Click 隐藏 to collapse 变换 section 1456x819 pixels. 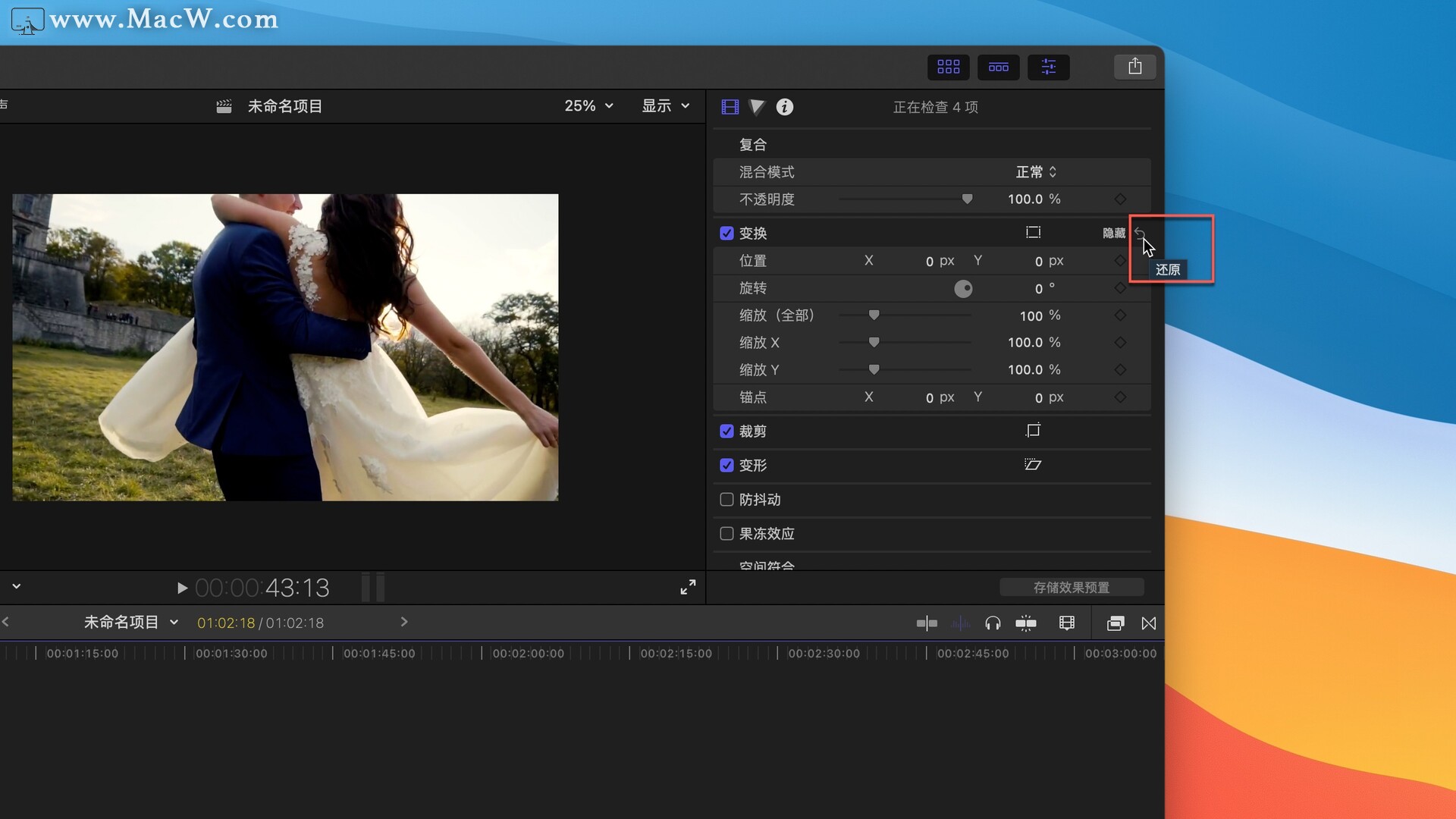point(1113,233)
